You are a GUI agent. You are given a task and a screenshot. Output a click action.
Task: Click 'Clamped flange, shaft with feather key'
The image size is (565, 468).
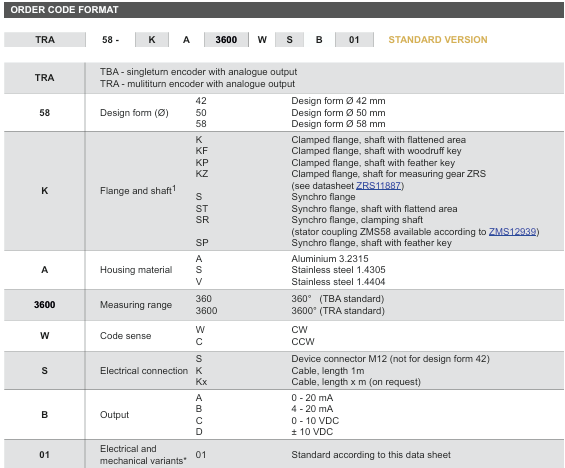click(x=373, y=163)
